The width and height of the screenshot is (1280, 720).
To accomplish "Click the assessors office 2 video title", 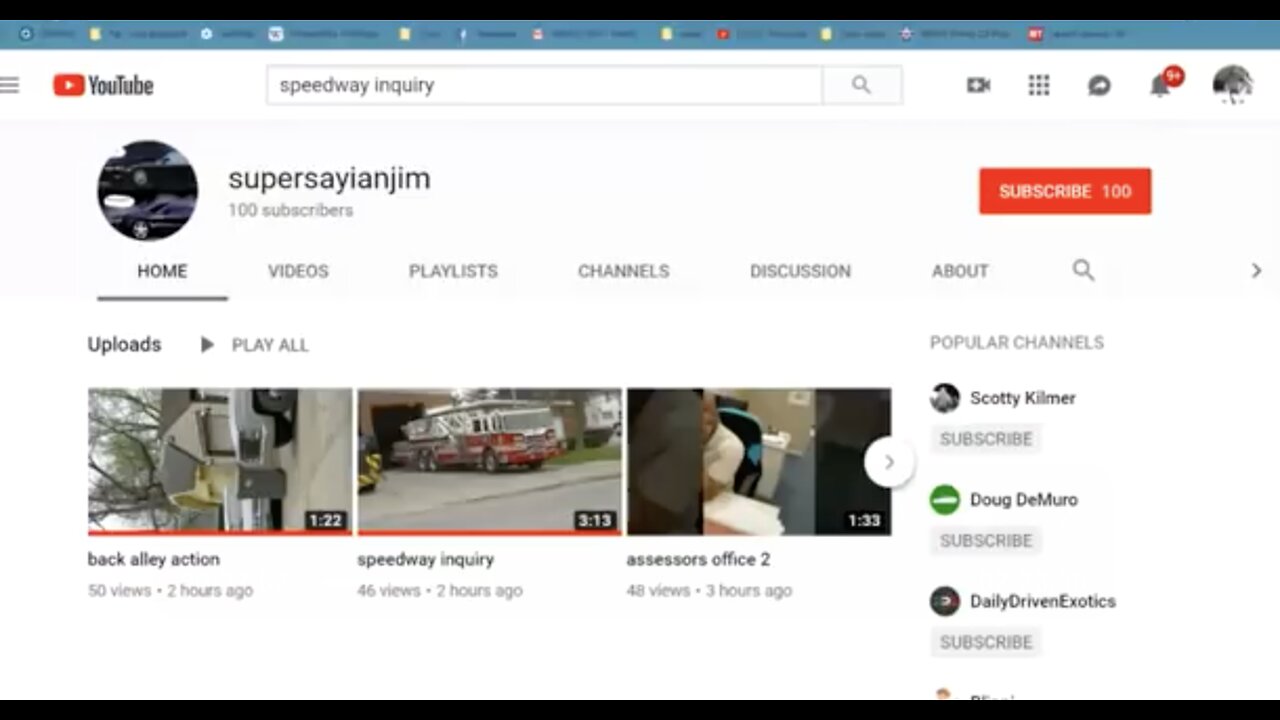I will point(698,560).
